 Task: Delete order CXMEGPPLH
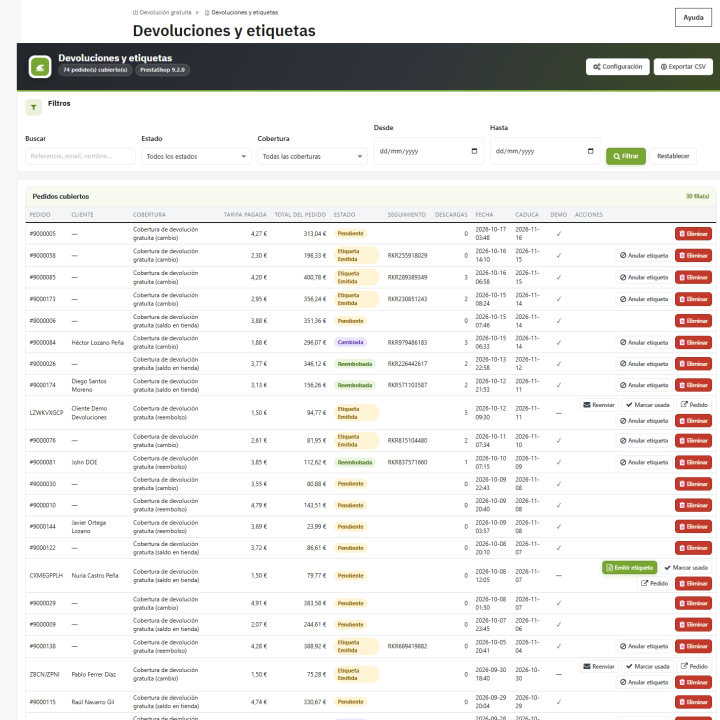coord(693,584)
